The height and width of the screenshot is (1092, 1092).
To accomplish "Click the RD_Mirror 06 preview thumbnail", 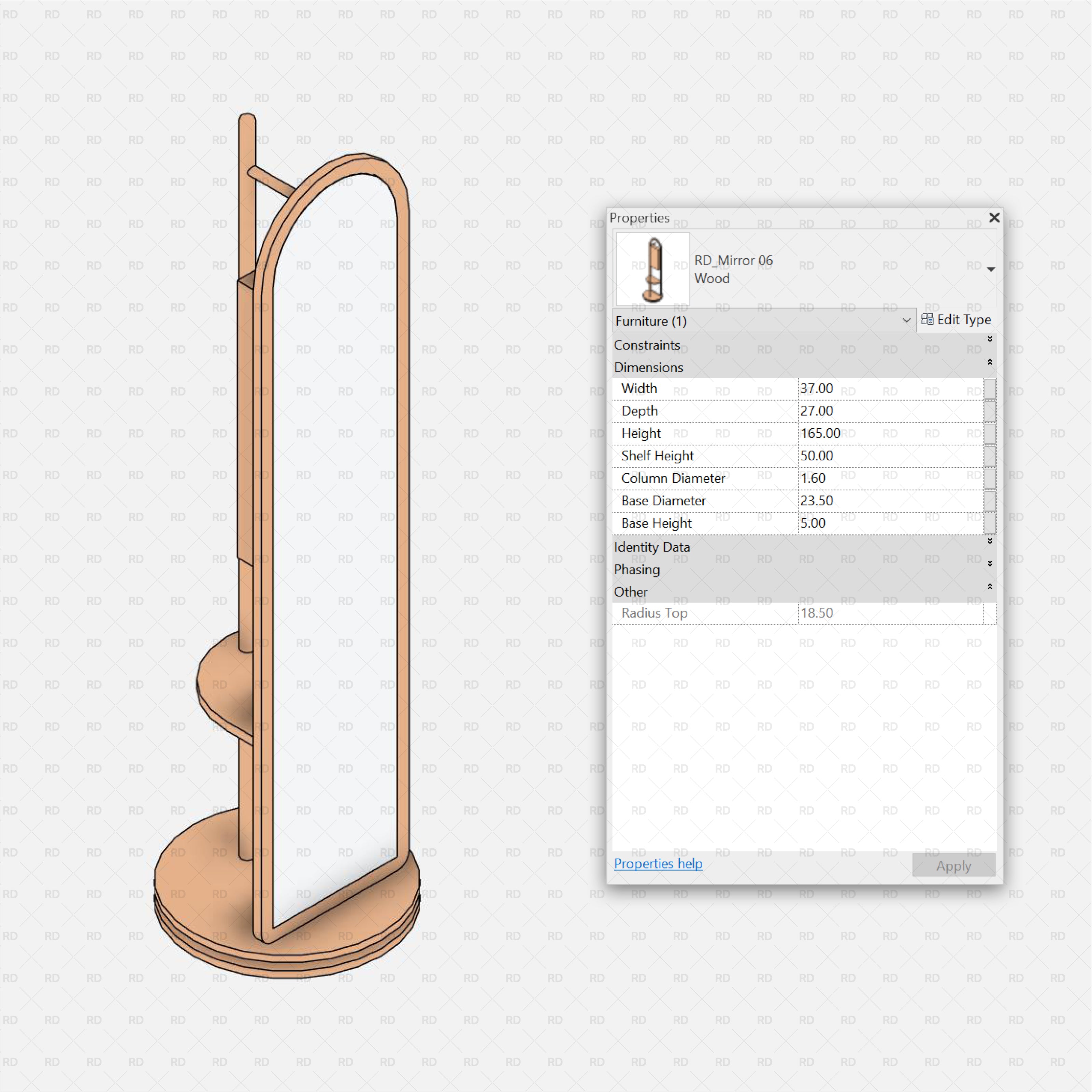I will point(653,269).
